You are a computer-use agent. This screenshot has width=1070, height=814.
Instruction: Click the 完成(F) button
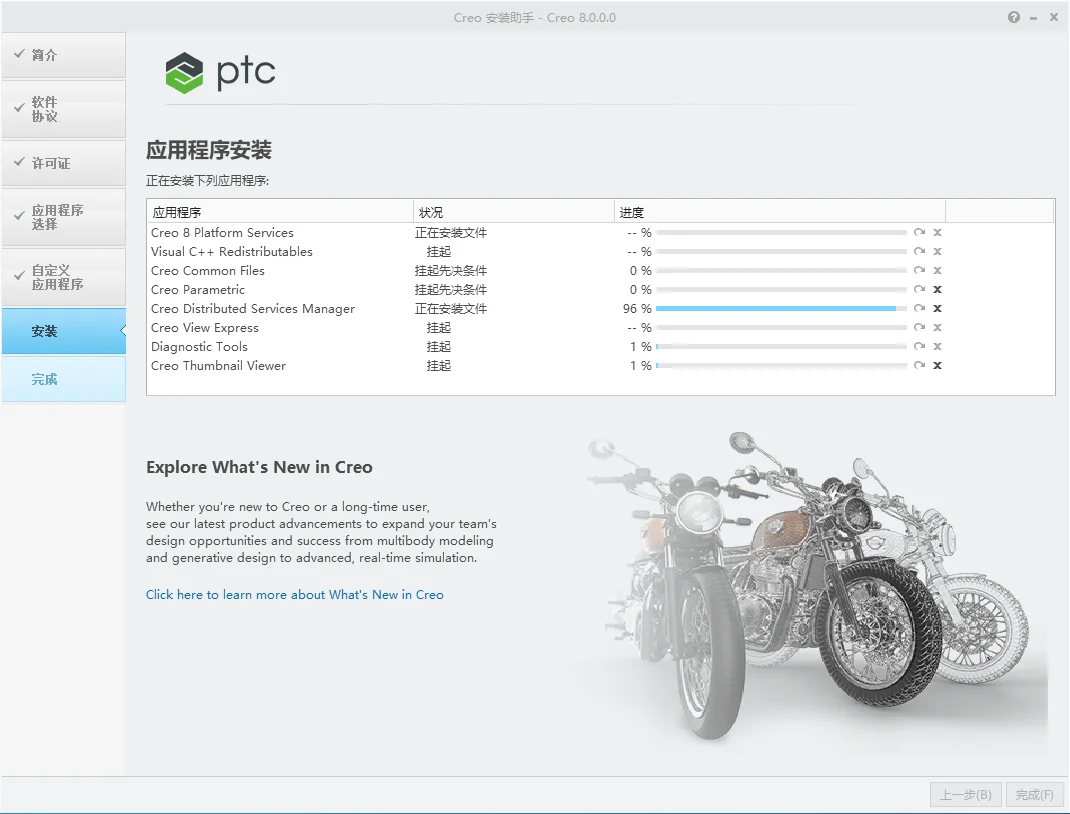1035,795
